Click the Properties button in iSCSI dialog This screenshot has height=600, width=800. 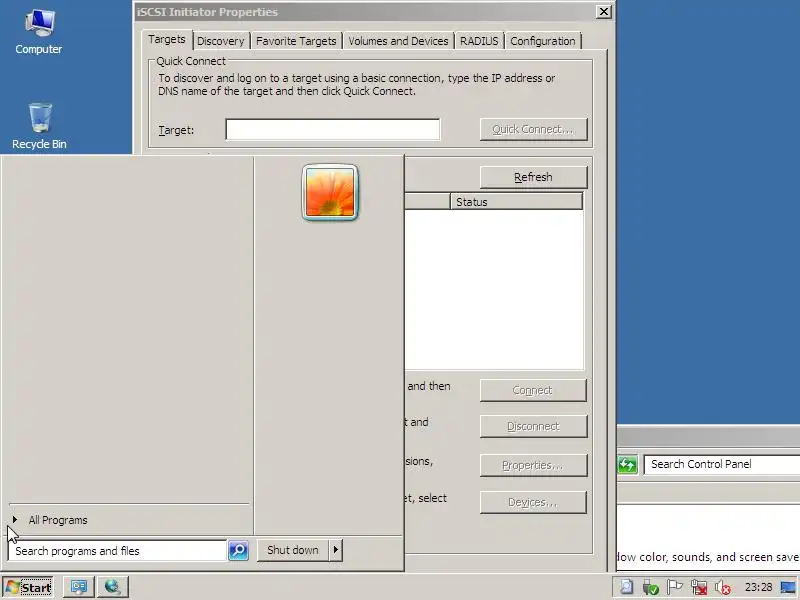pyautogui.click(x=533, y=465)
